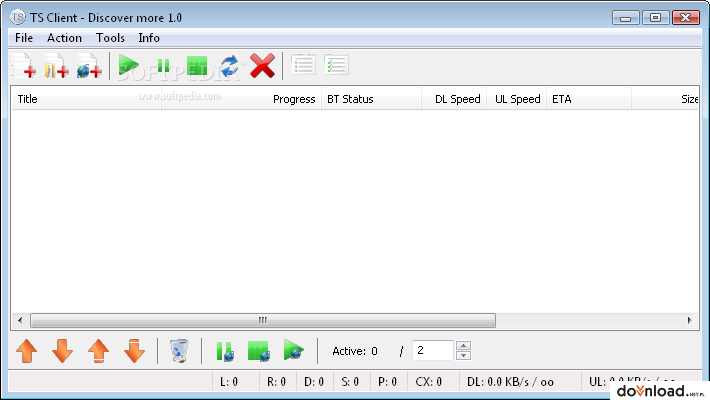Add torrents from a folder
The width and height of the screenshot is (710, 400).
(56, 66)
